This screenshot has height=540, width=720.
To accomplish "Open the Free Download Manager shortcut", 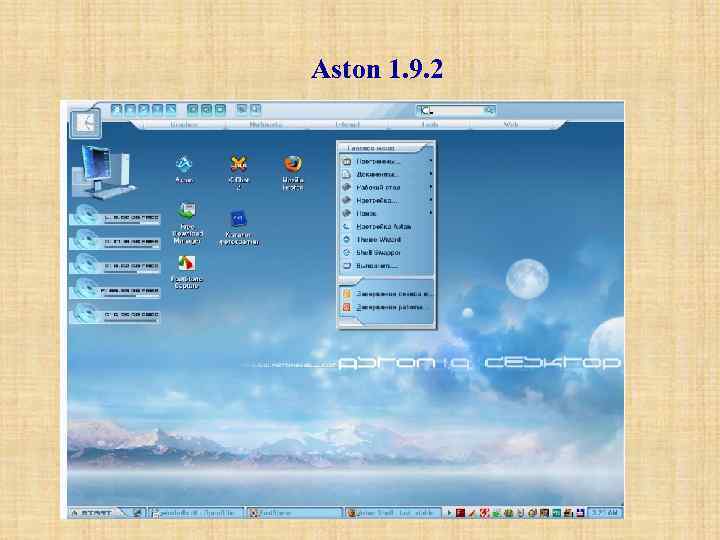I will click(187, 223).
